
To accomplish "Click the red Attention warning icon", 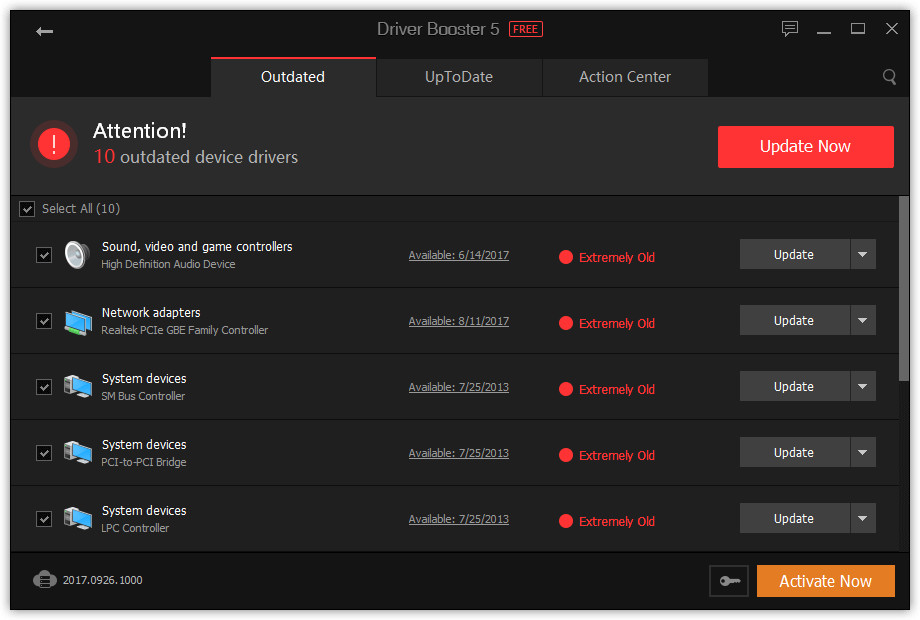I will coord(53,145).
